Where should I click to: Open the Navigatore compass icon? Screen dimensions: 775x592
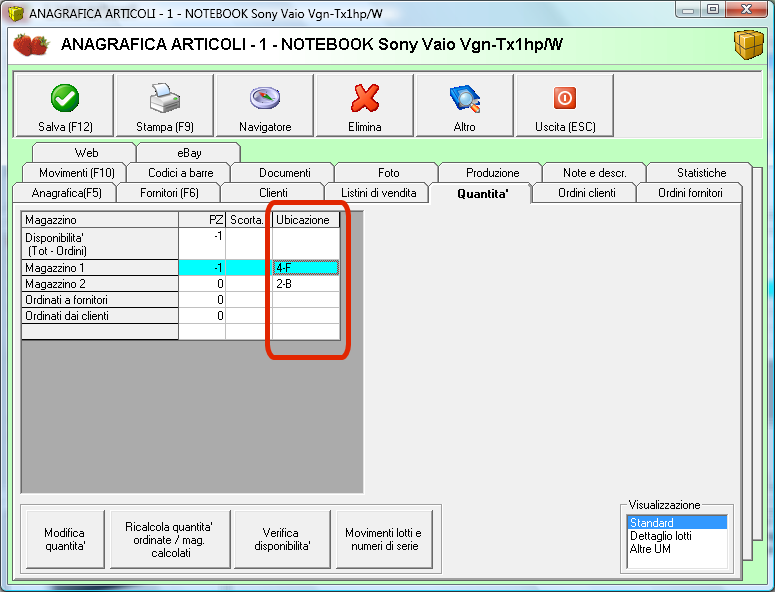(x=265, y=97)
